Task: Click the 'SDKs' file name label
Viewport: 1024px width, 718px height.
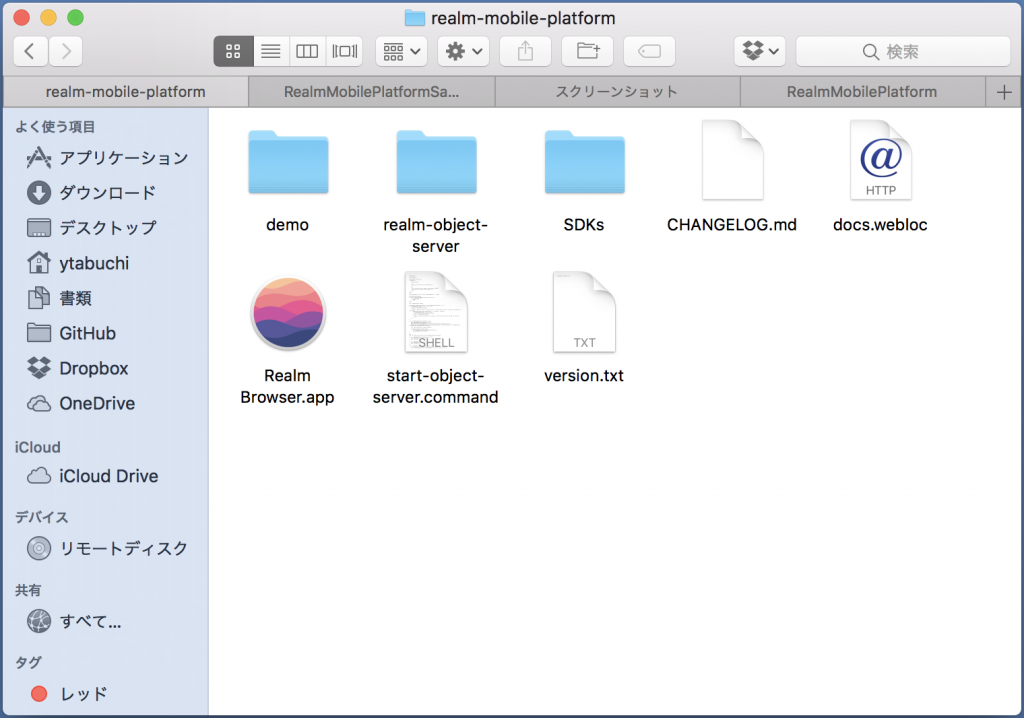Action: (x=584, y=225)
